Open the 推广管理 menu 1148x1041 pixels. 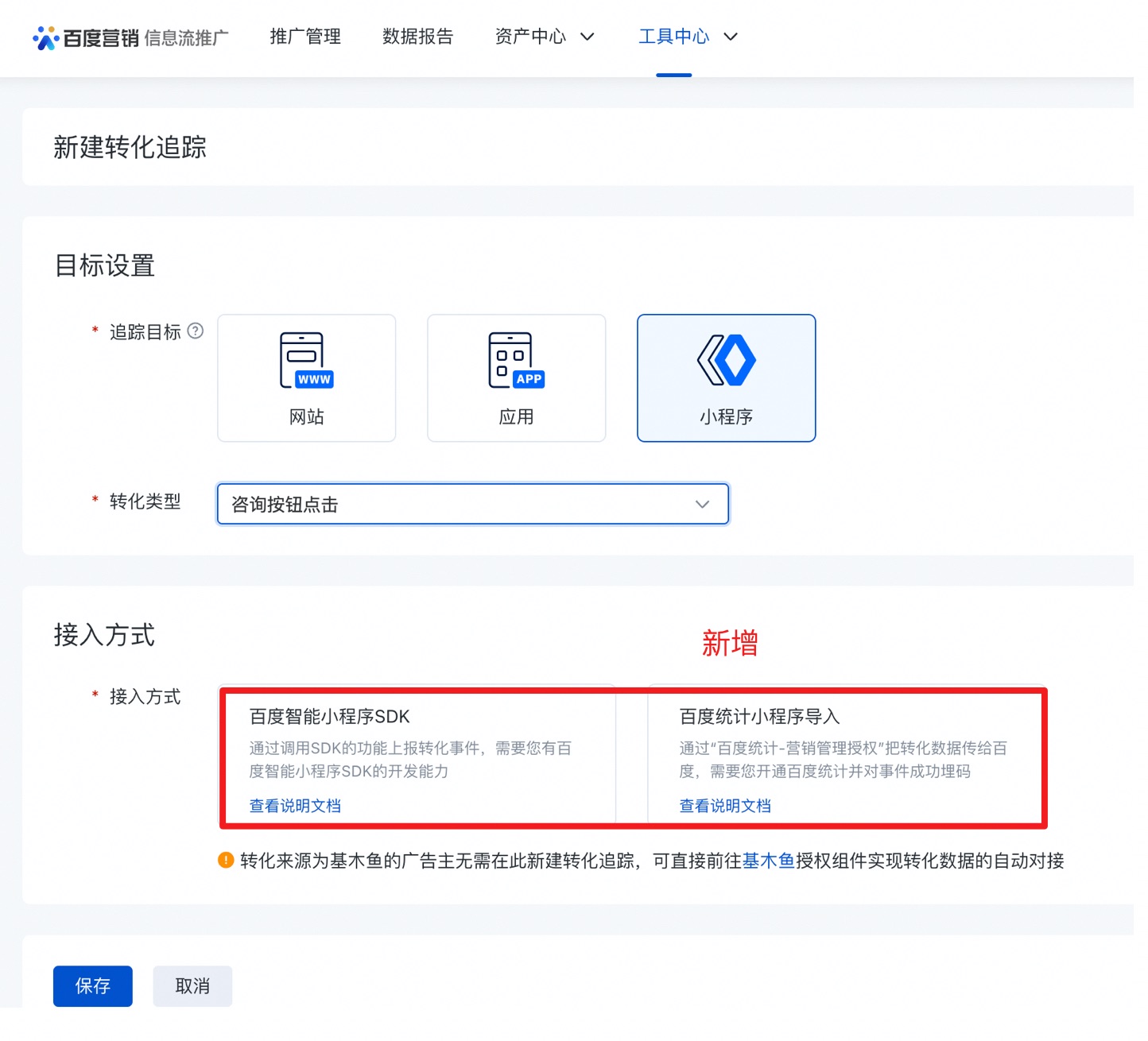[x=305, y=37]
